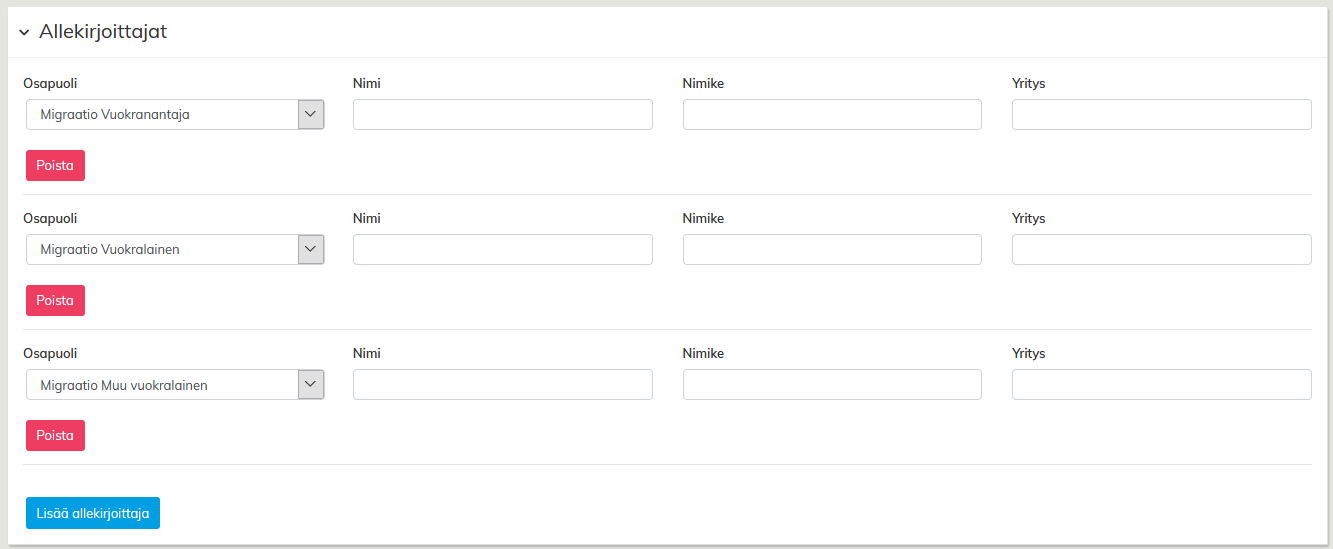Click the Lisää allekirjoittaja button
1333x549 pixels.
[93, 513]
